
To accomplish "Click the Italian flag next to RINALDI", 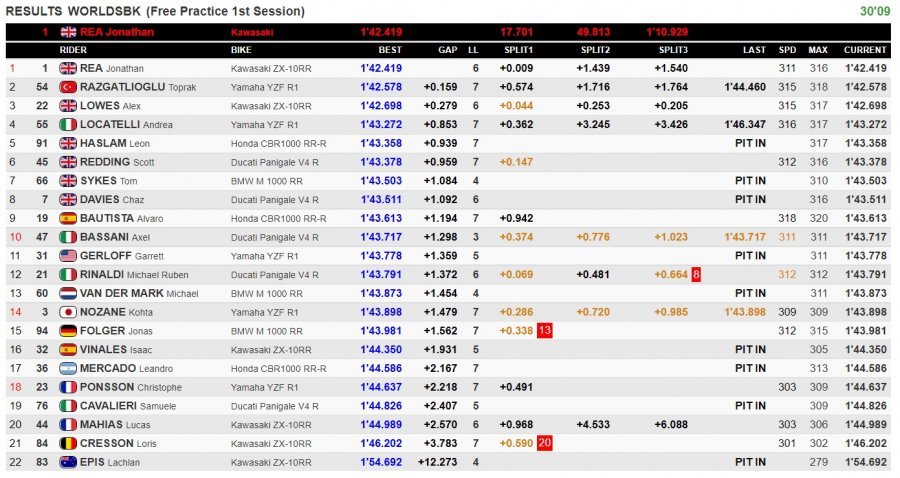I will [68, 274].
